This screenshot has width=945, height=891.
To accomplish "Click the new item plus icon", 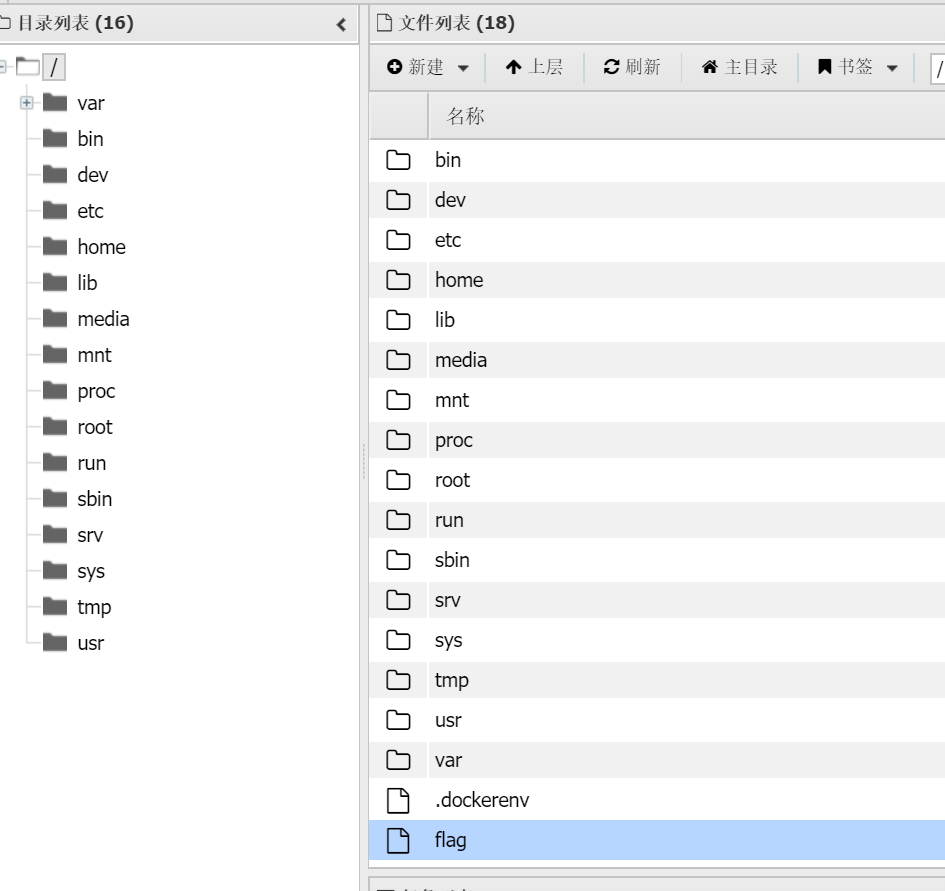I will [x=395, y=67].
